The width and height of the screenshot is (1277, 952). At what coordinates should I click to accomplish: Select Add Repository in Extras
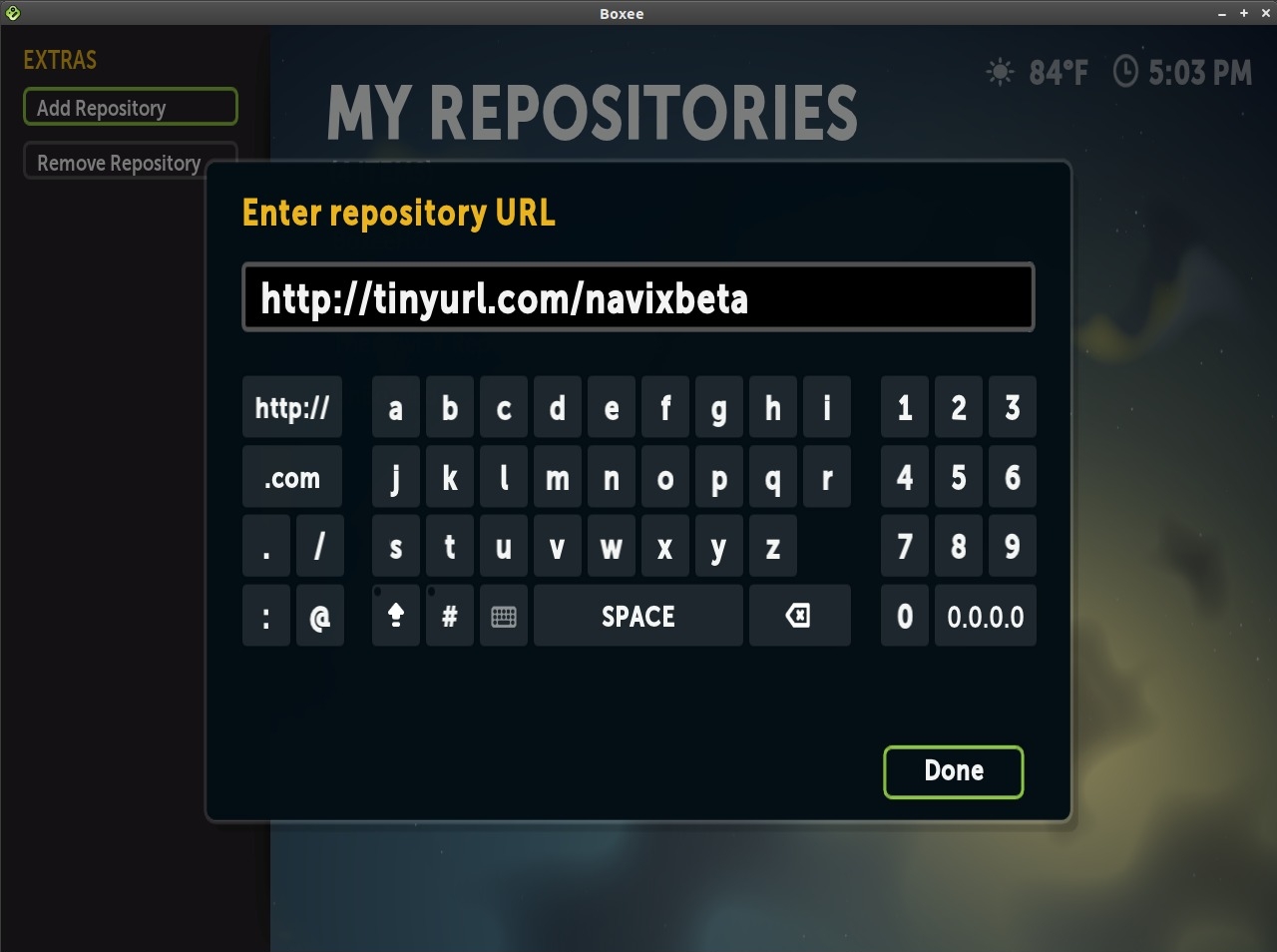131,107
